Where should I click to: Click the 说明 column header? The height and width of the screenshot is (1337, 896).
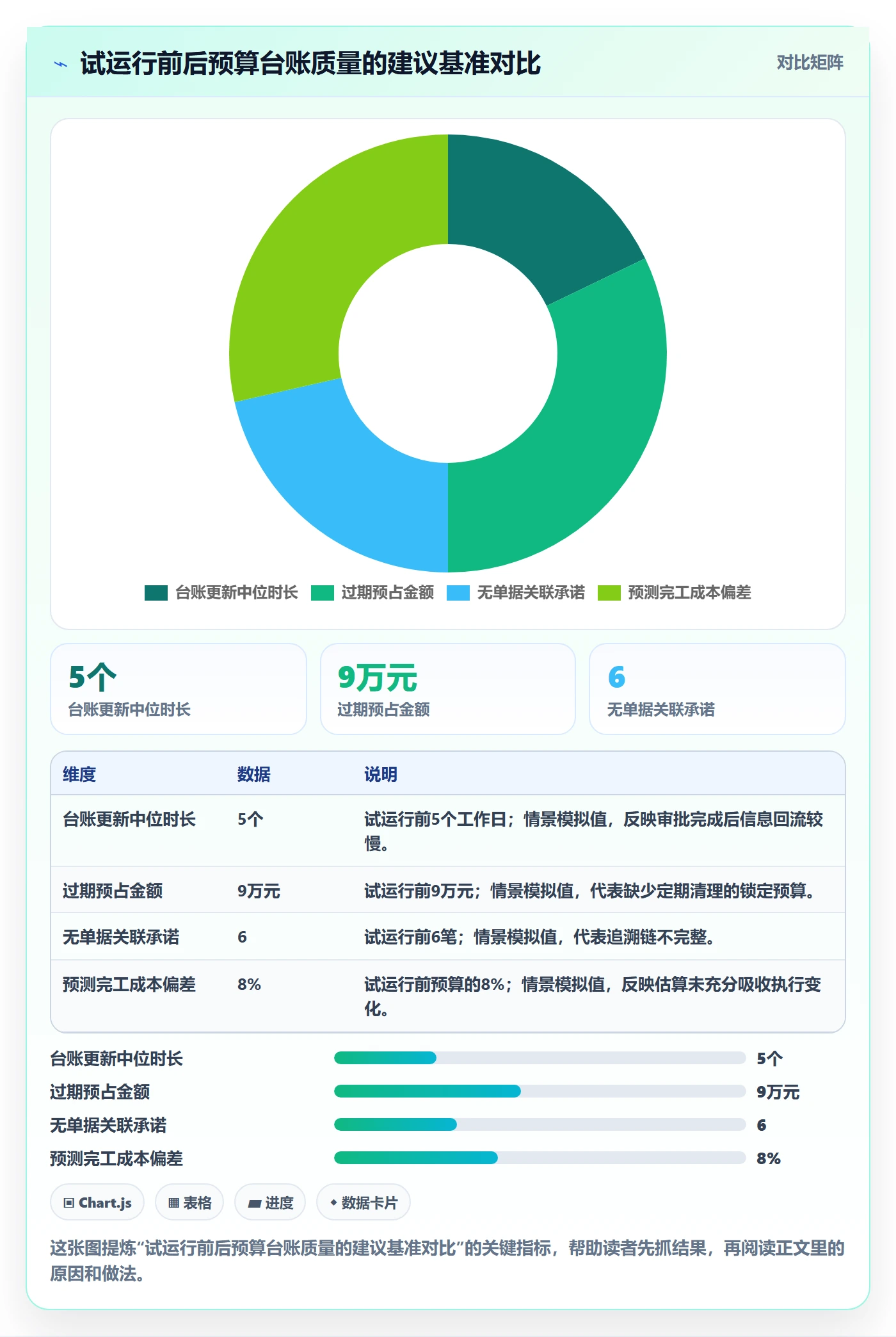point(381,774)
